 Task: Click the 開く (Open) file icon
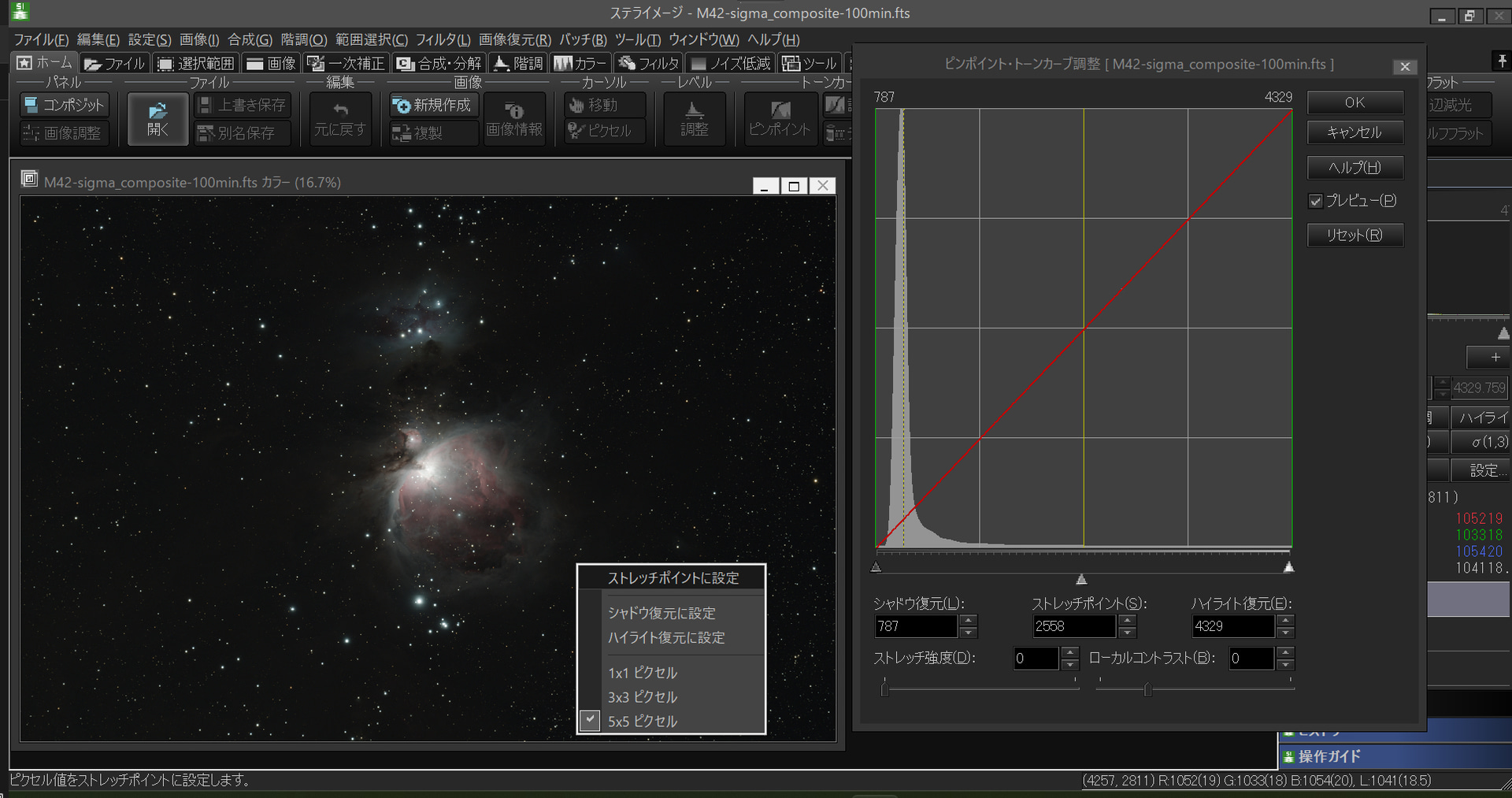[x=157, y=118]
